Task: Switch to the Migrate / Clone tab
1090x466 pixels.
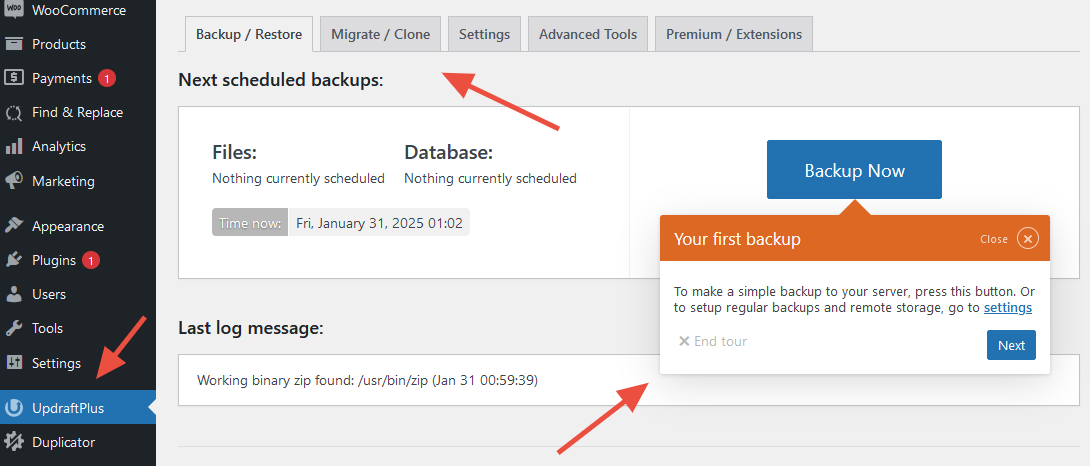Action: (x=380, y=34)
